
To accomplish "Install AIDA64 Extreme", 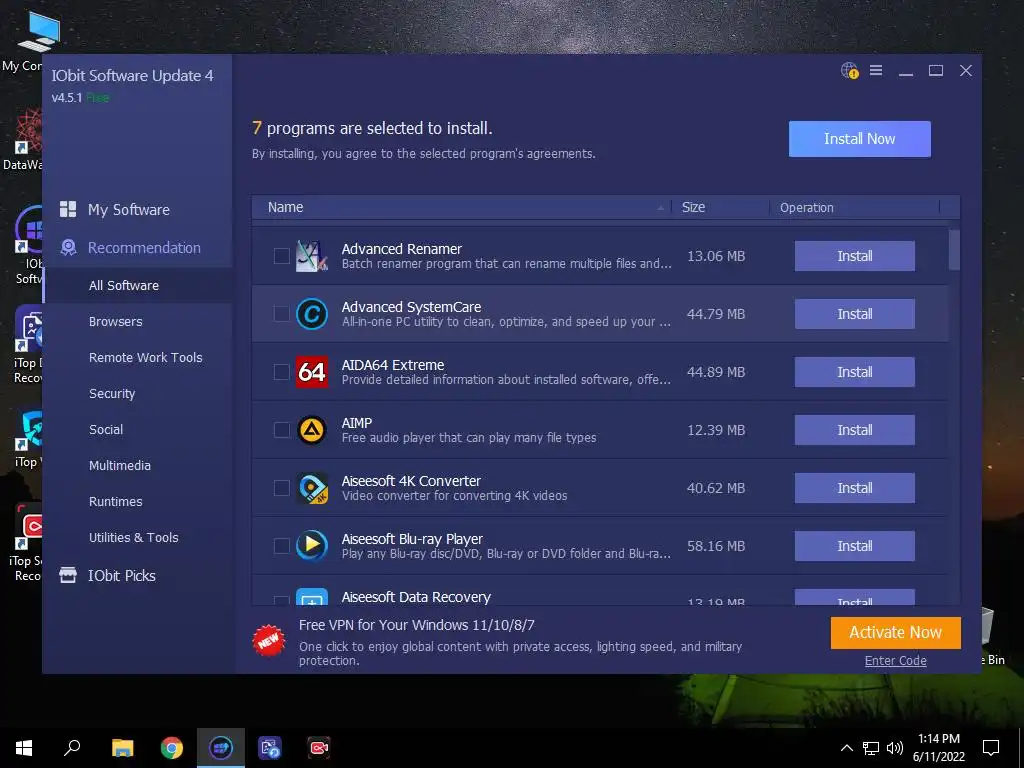I will point(854,372).
